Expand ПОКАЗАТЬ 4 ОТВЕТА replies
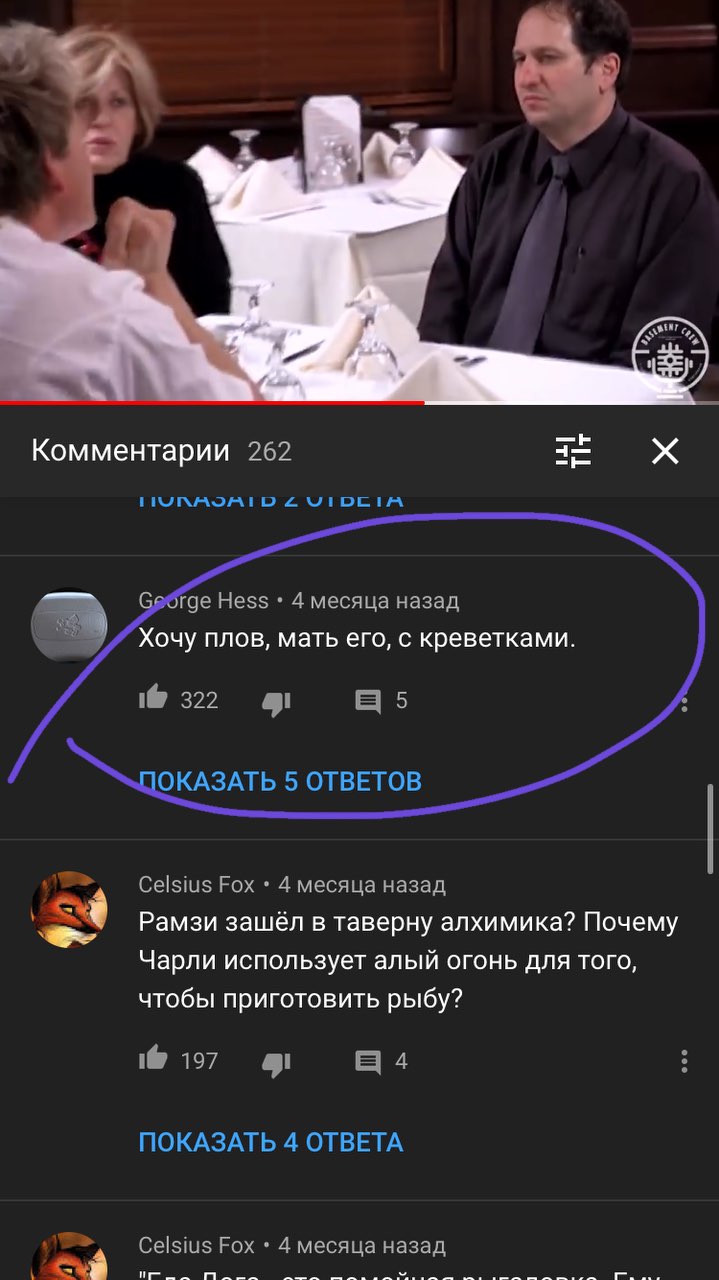This screenshot has height=1280, width=719. tap(271, 1142)
